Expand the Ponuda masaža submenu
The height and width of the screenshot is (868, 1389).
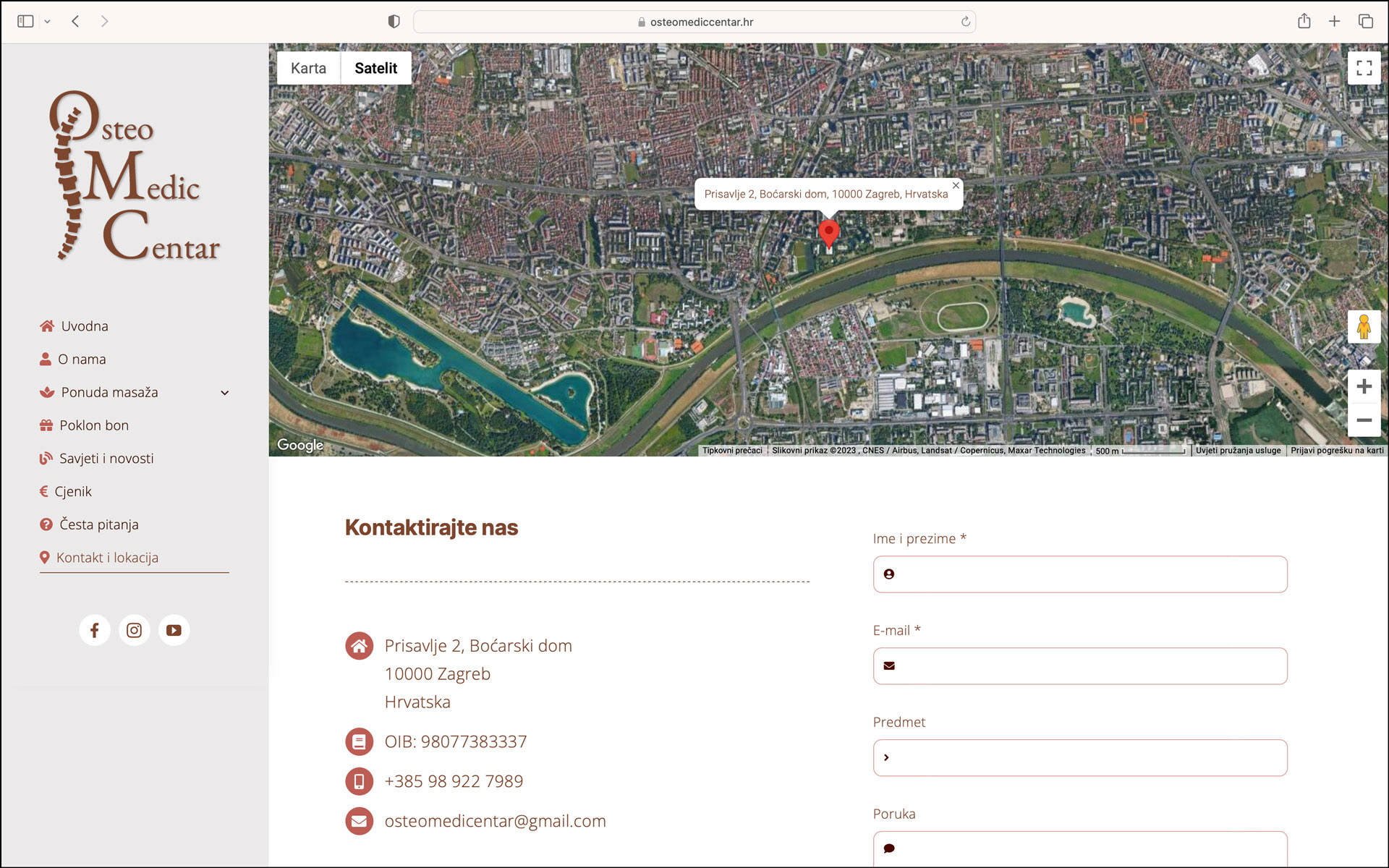click(224, 393)
